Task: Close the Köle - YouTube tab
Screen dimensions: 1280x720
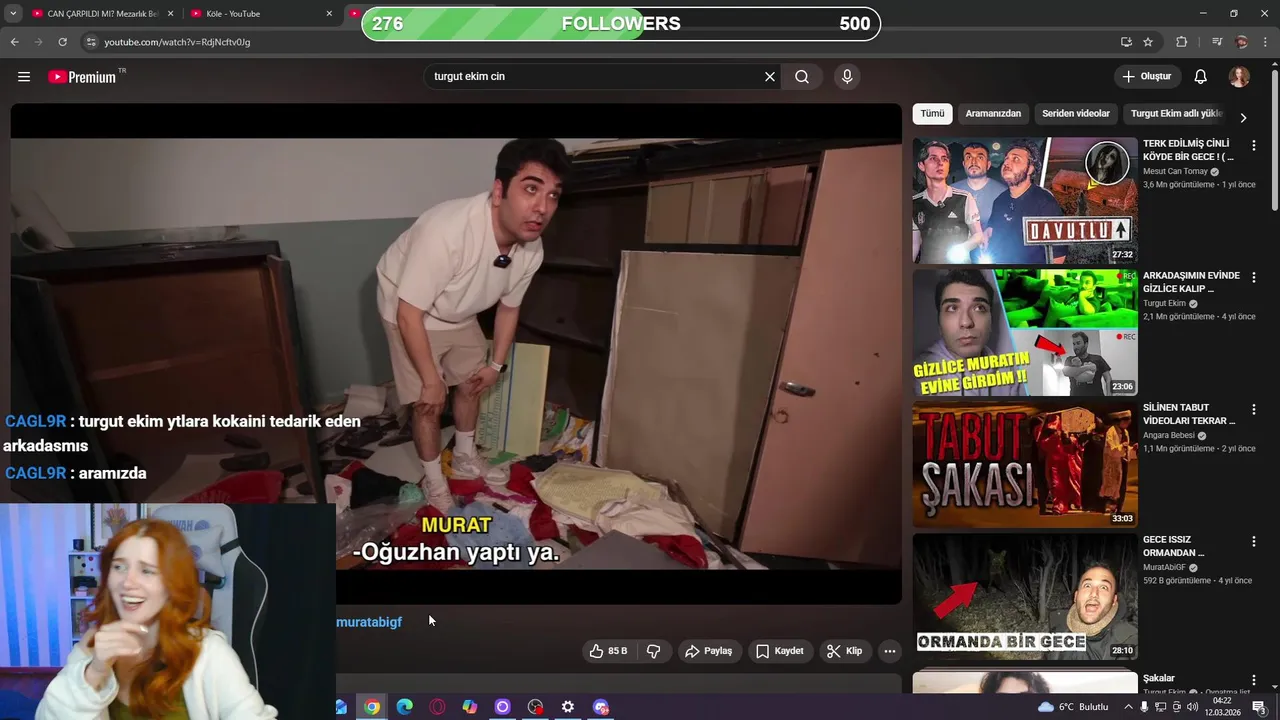Action: (329, 14)
